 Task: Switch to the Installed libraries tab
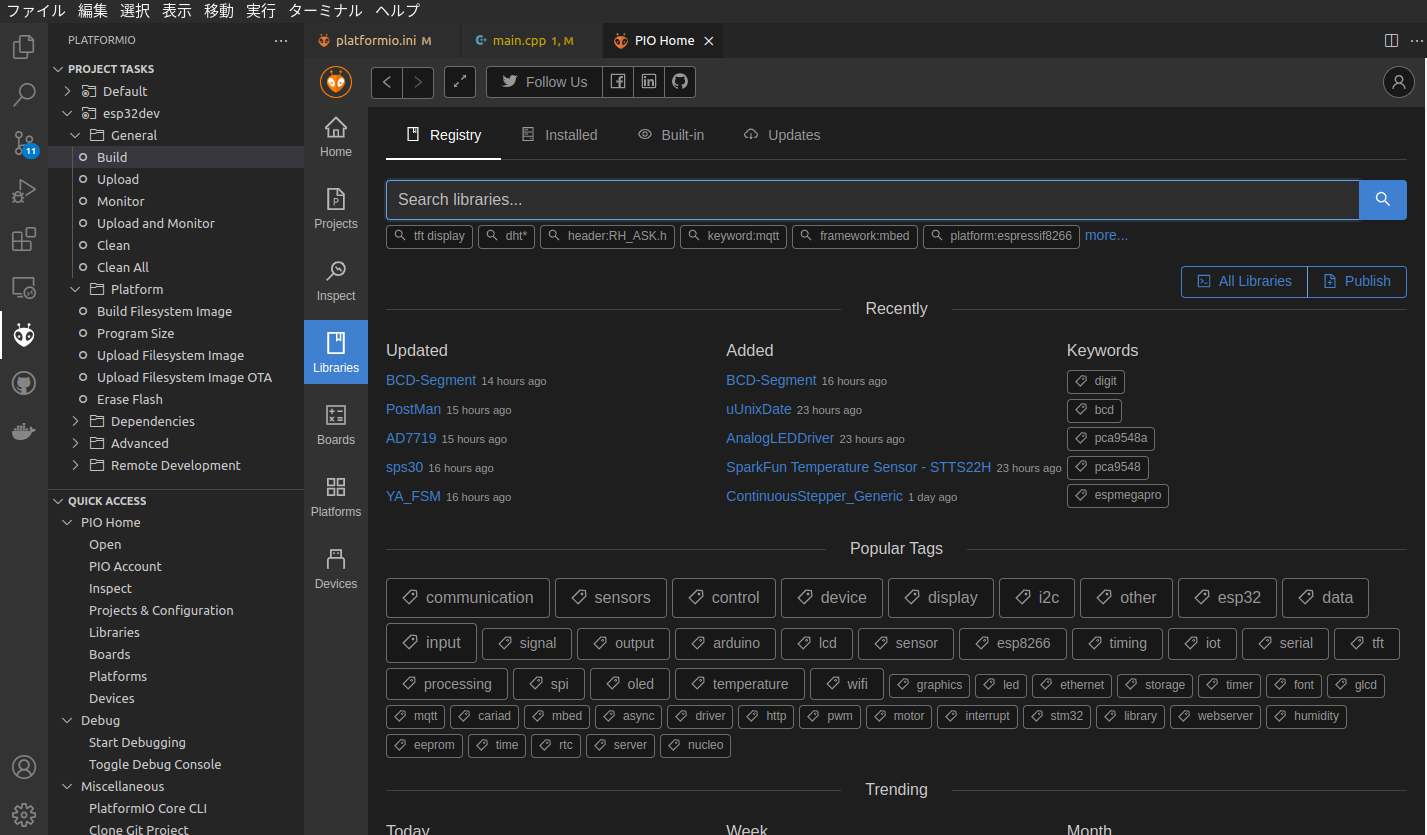point(560,135)
